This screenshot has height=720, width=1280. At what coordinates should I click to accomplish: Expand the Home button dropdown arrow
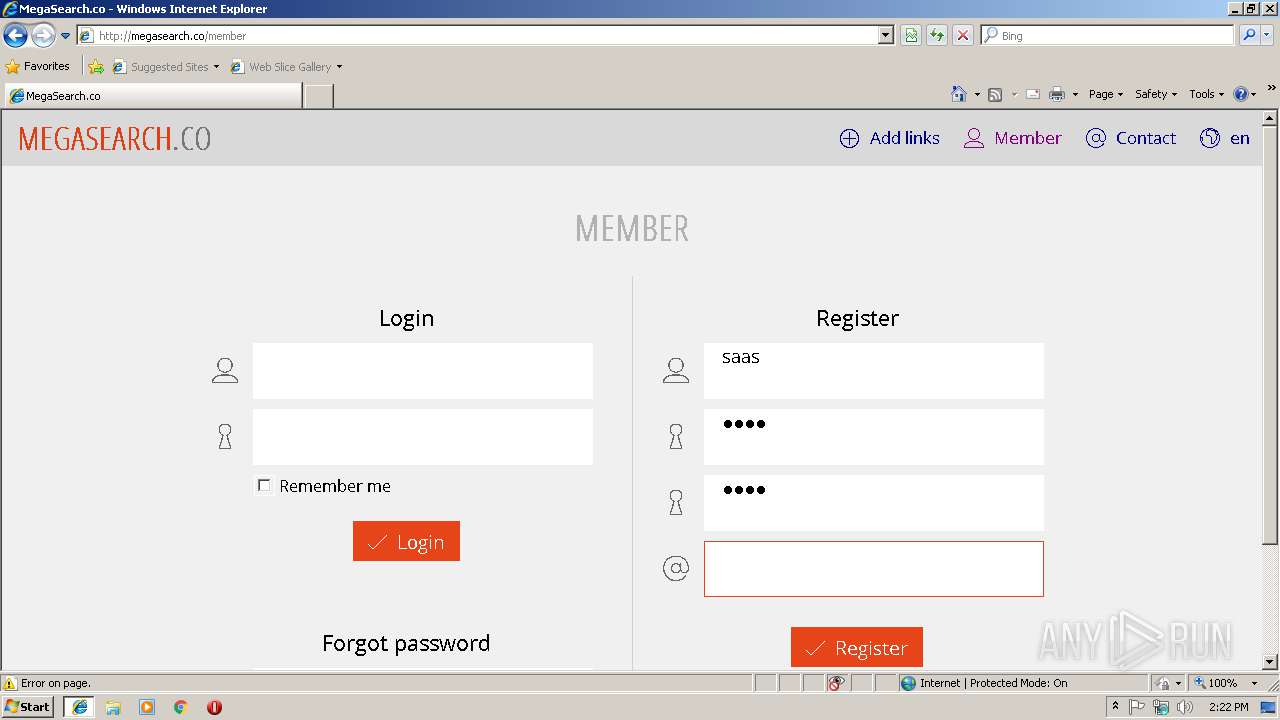point(977,94)
